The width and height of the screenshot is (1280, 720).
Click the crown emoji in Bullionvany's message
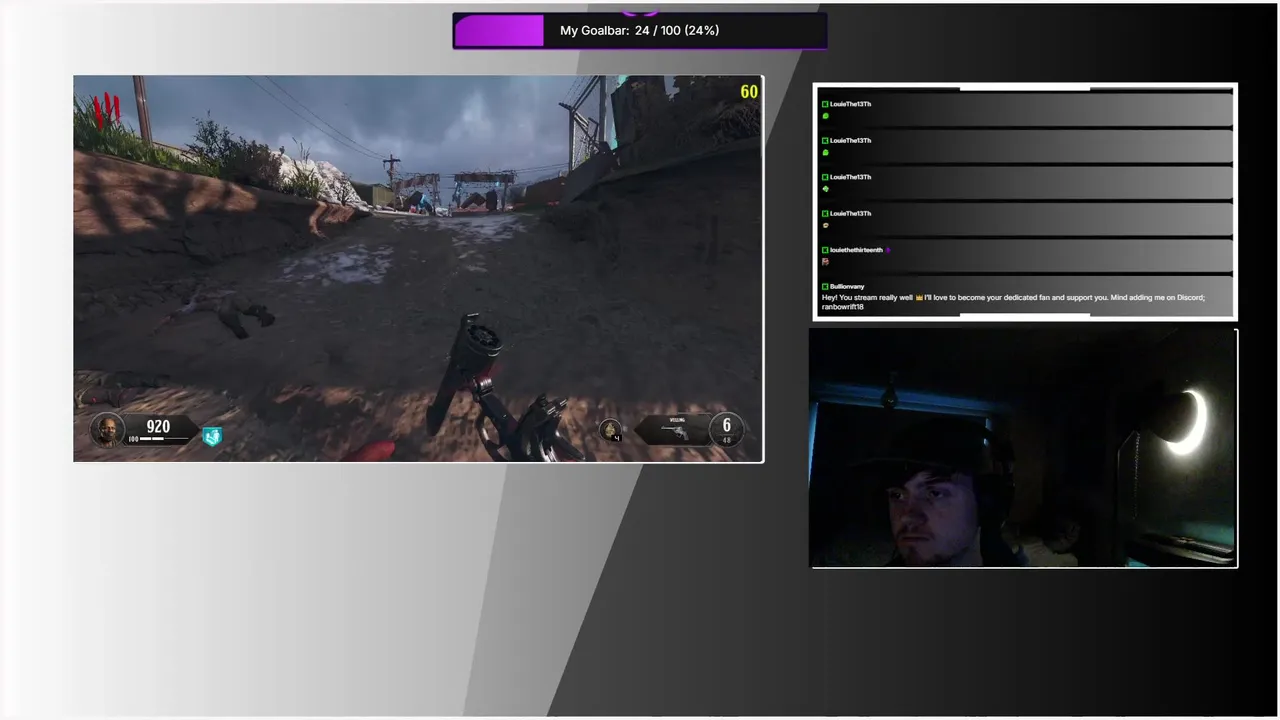tap(919, 298)
